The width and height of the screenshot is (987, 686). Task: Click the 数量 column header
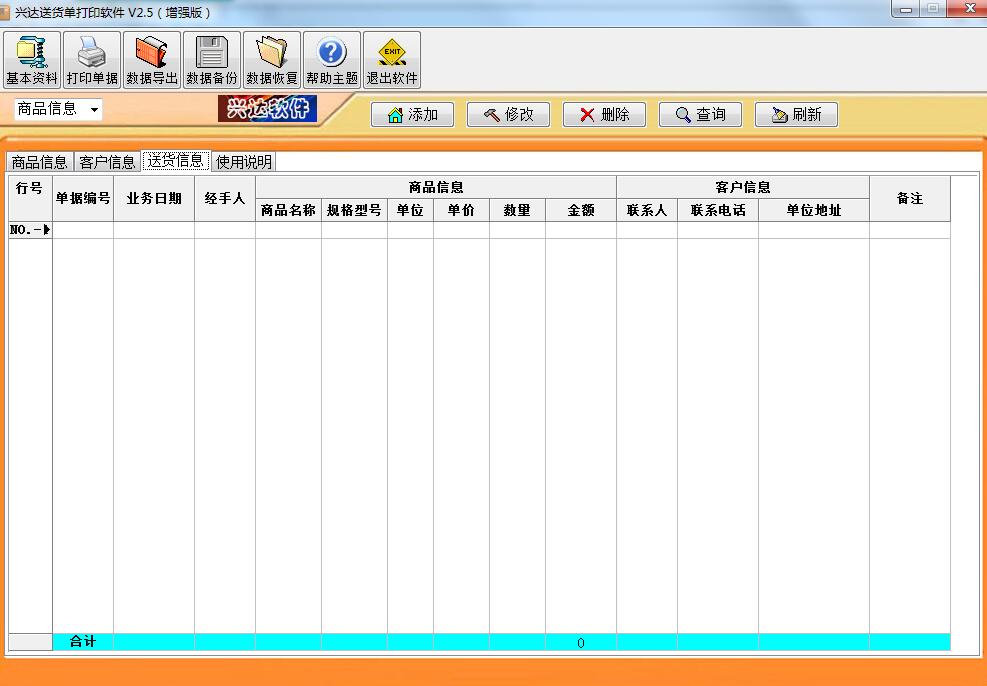tap(517, 210)
